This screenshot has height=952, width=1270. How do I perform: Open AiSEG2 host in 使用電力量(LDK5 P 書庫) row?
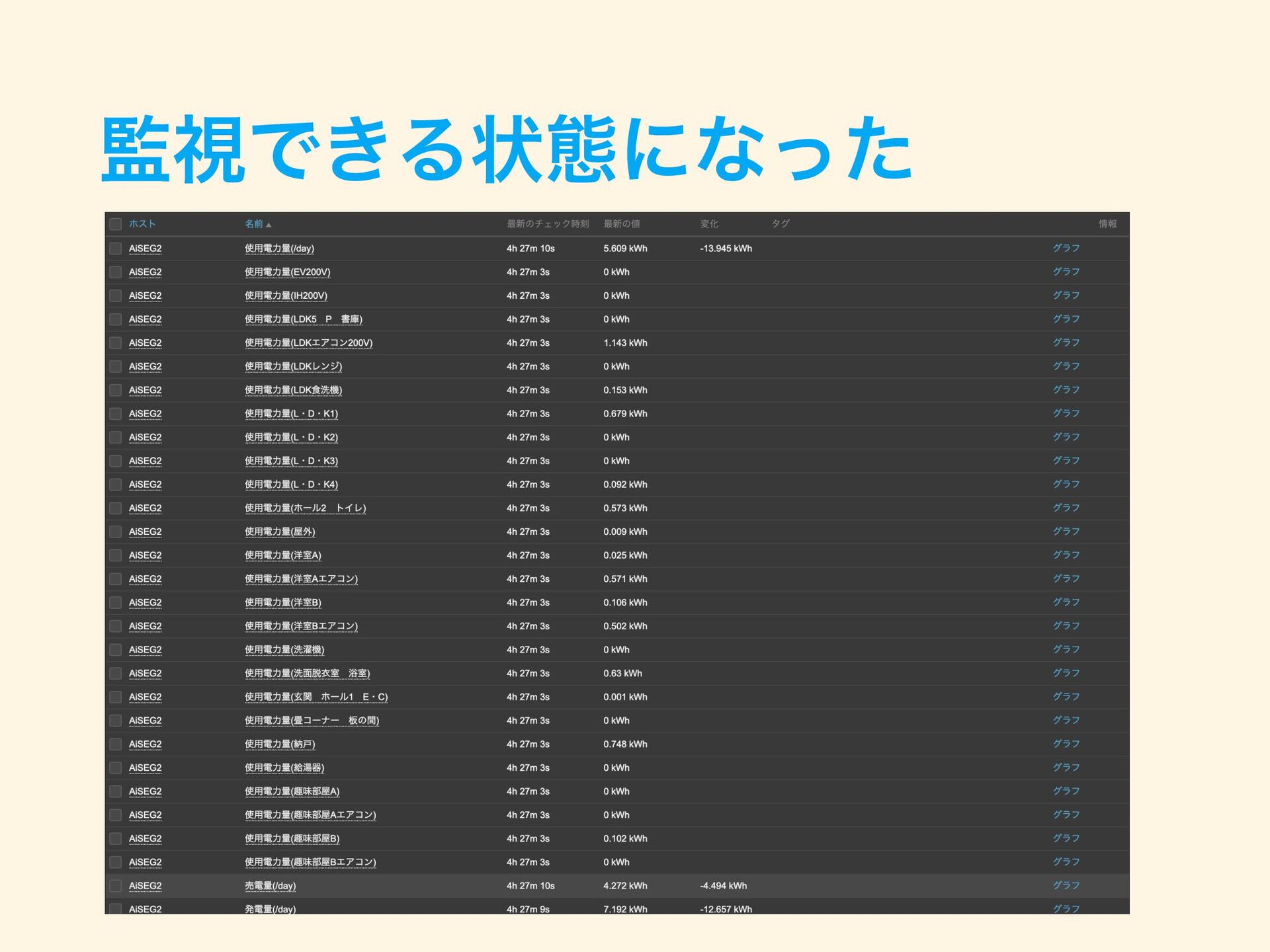coord(146,319)
